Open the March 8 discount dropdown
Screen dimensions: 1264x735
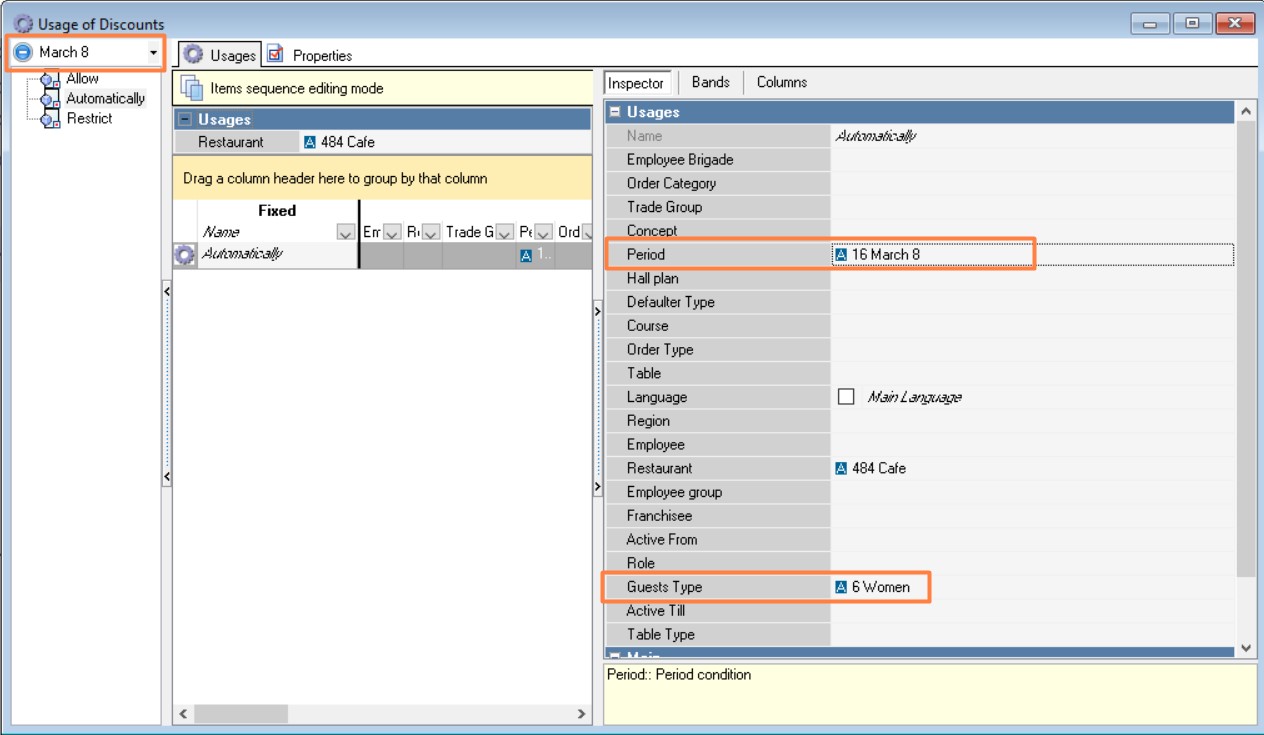click(x=153, y=52)
